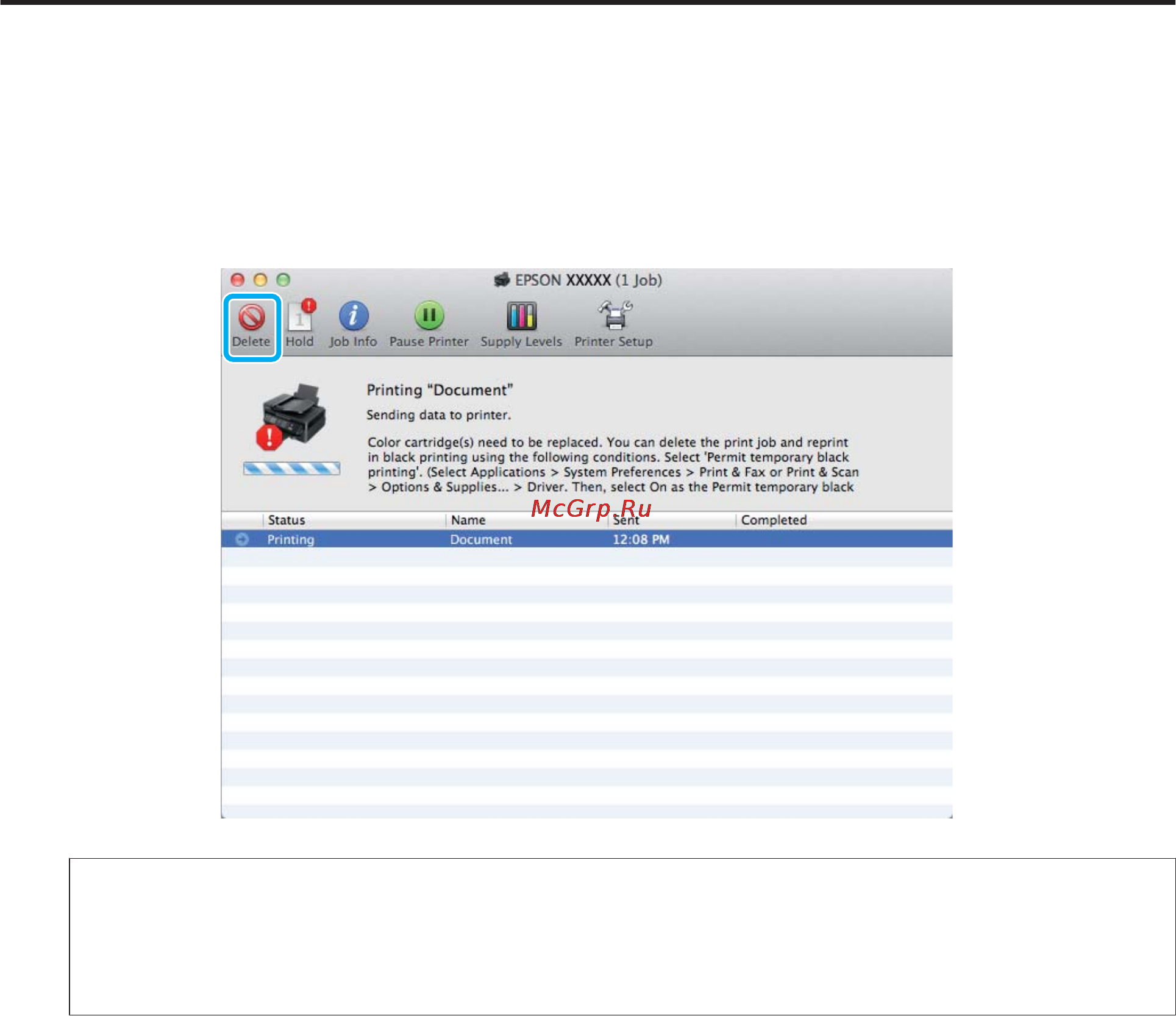The image size is (1176, 1016).
Task: Click the printer error image
Action: (x=292, y=416)
